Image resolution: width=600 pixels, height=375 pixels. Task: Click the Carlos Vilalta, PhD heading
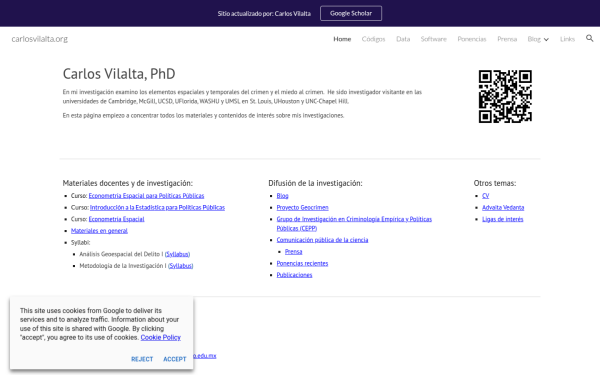119,74
